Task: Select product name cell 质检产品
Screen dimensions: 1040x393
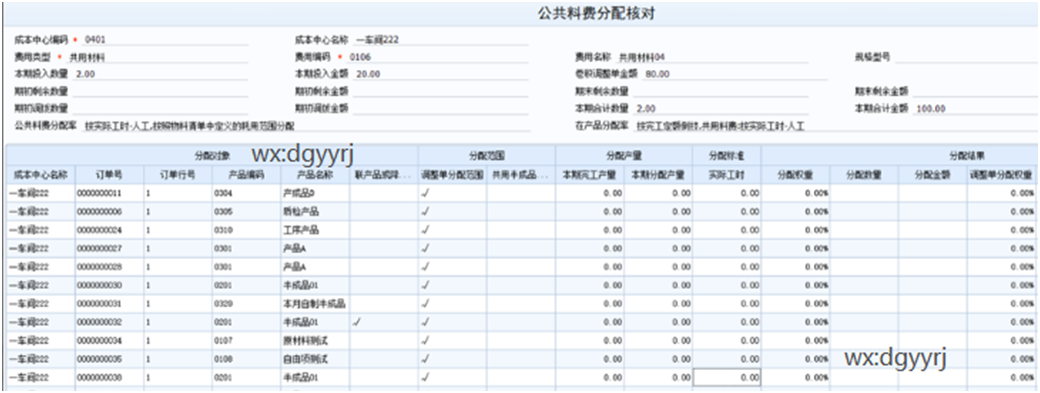Action: pos(315,211)
